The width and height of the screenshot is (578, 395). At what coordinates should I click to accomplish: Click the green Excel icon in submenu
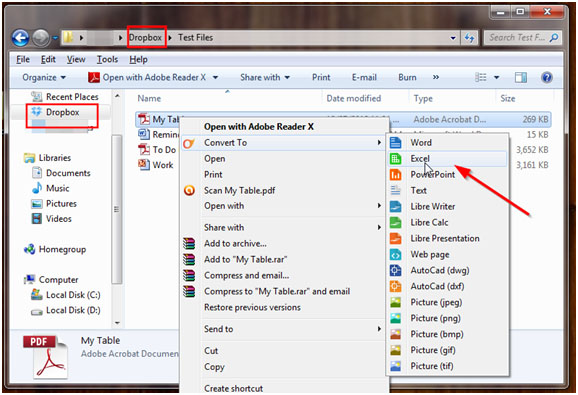[x=395, y=158]
